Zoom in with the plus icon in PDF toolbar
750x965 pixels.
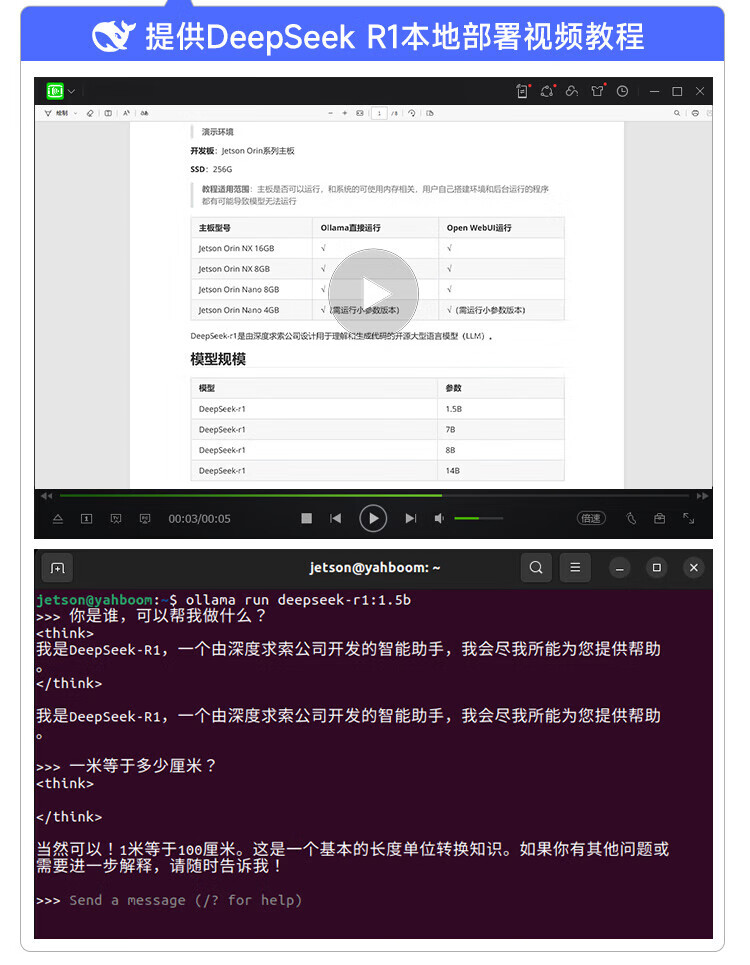[x=345, y=113]
